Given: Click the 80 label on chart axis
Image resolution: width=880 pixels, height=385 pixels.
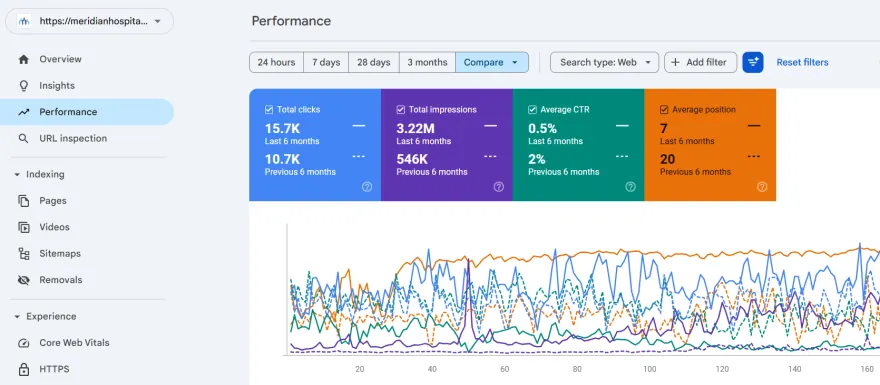Looking at the screenshot, I should [x=577, y=369].
